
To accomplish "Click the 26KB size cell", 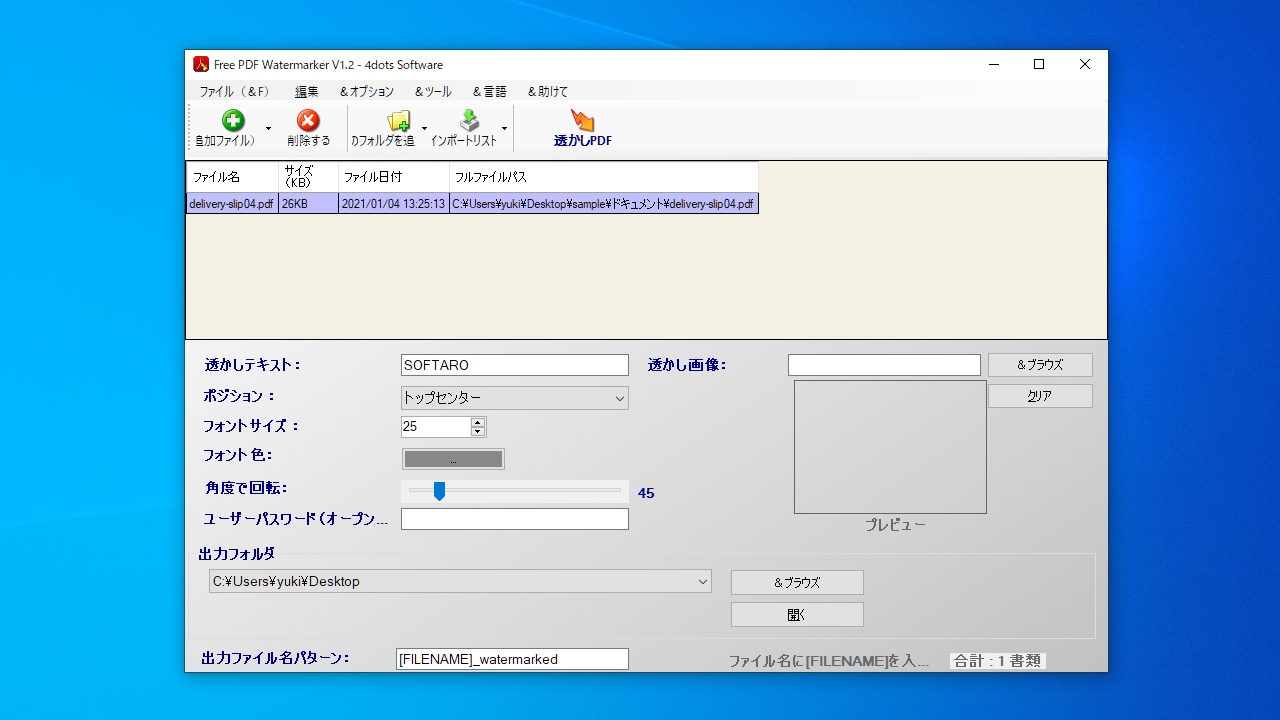I will [x=309, y=204].
